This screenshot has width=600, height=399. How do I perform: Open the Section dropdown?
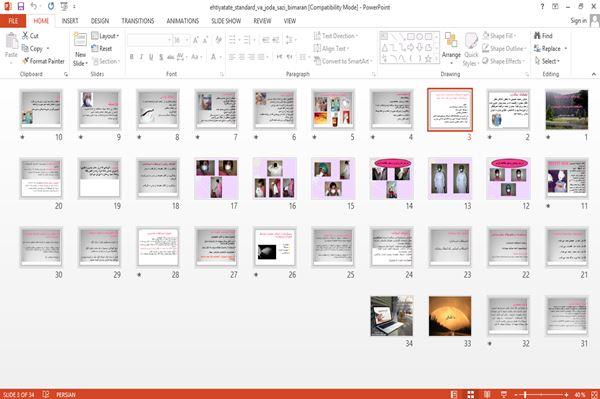(x=106, y=61)
